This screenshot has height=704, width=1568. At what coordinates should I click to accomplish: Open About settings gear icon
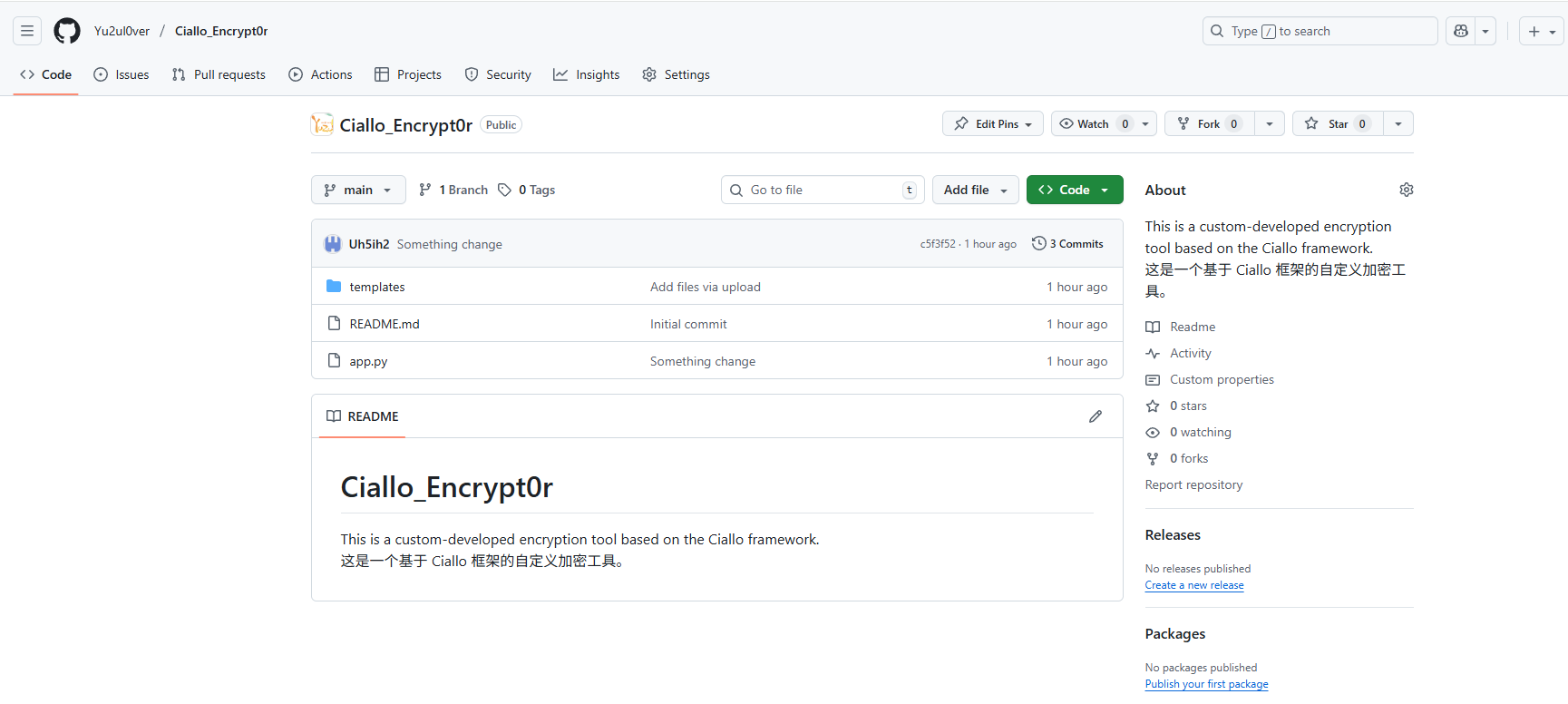pyautogui.click(x=1406, y=190)
